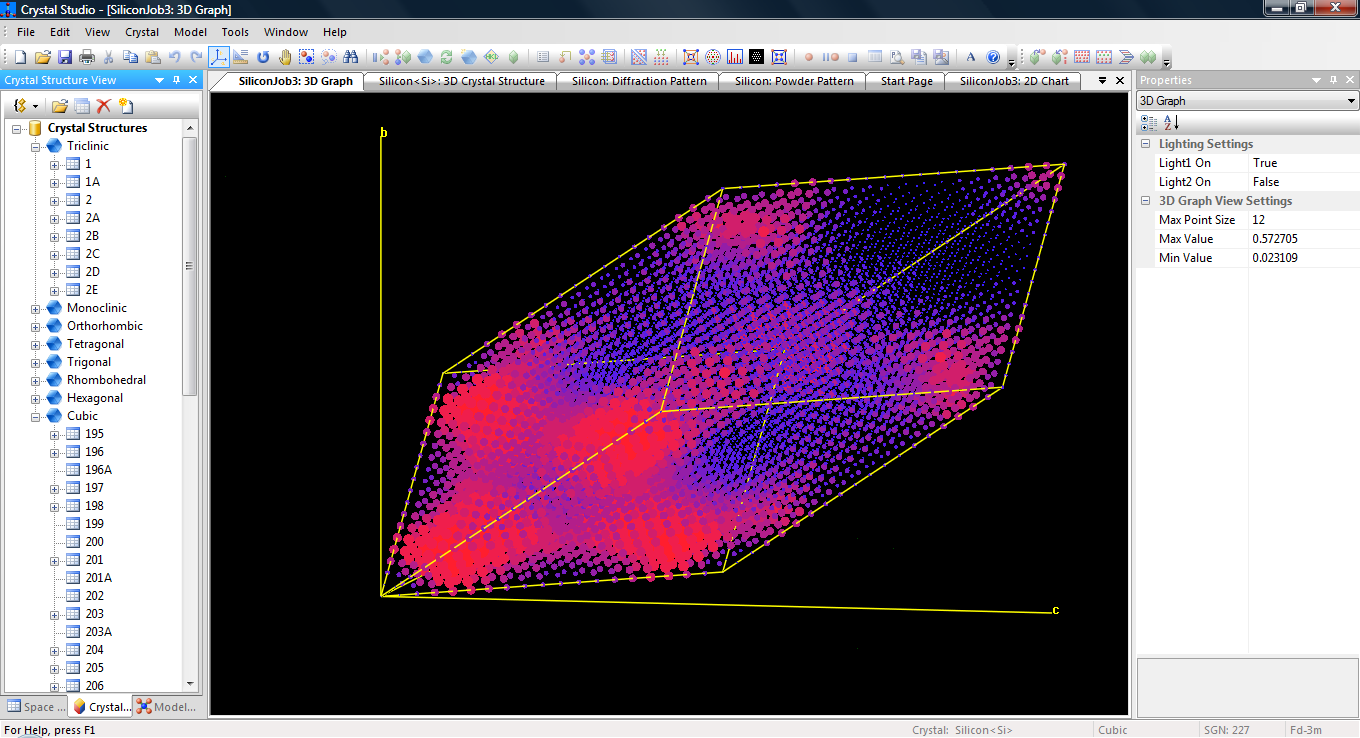Collapse the Cubic tree node
The image size is (1360, 738).
pyautogui.click(x=36, y=417)
